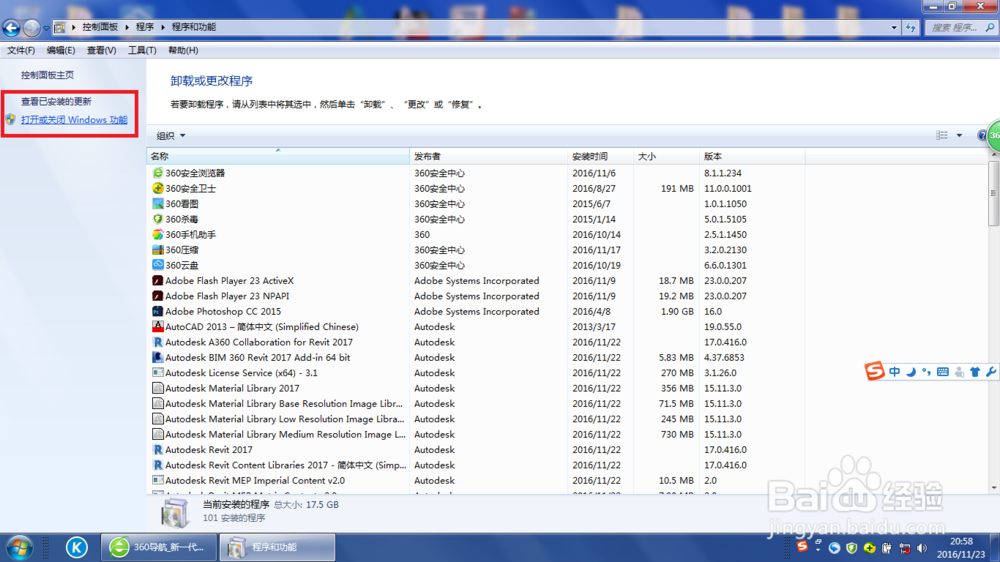Open the 文件(F) menu
The image size is (1000, 562).
(x=21, y=50)
